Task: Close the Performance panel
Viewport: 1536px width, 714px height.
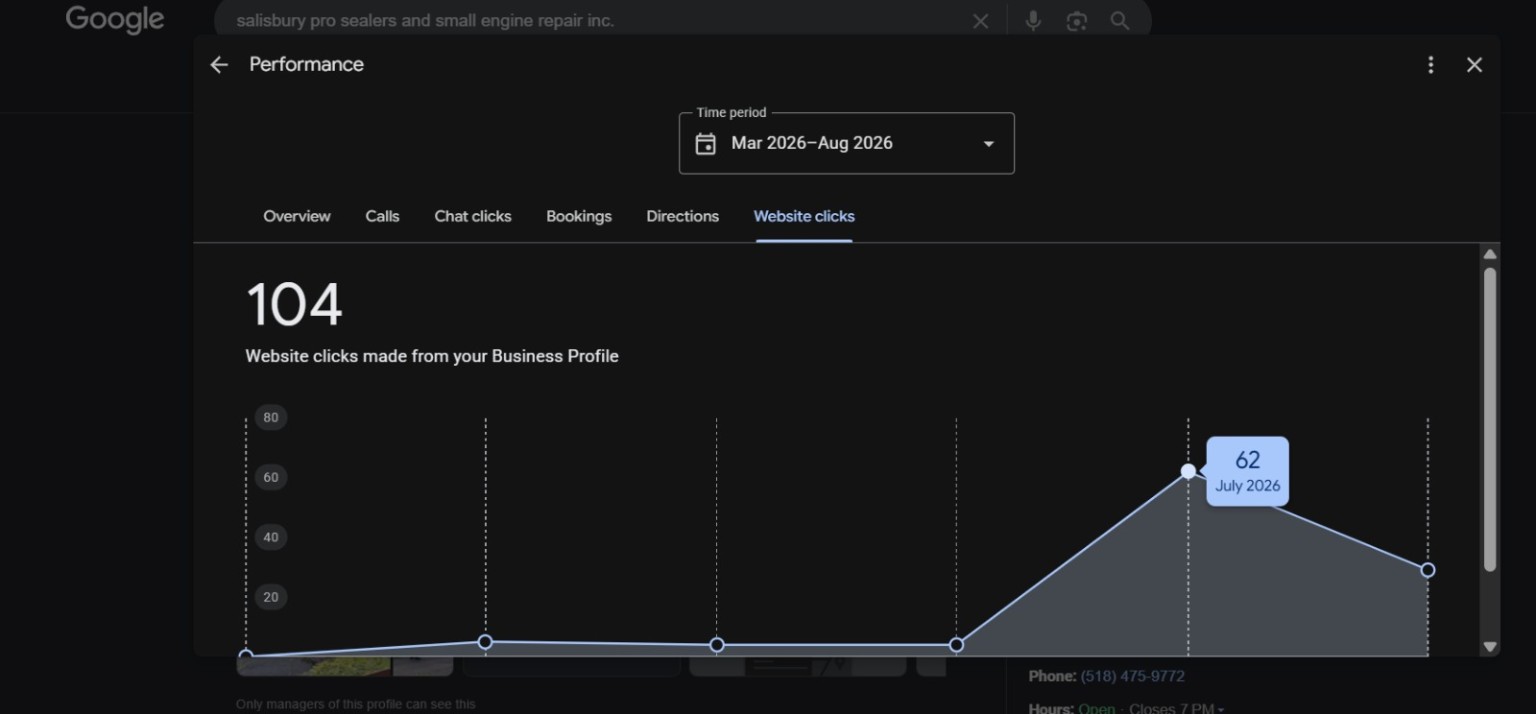Action: [x=1474, y=65]
